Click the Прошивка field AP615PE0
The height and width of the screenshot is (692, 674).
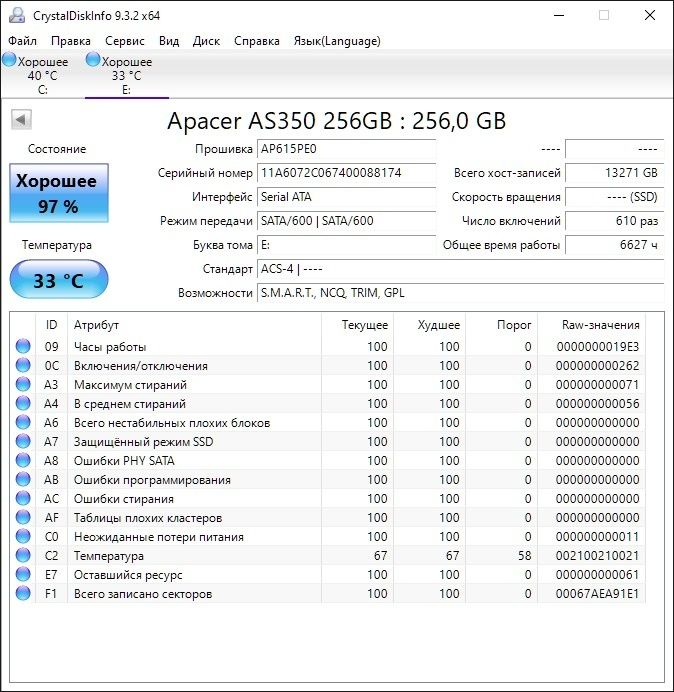tap(346, 149)
